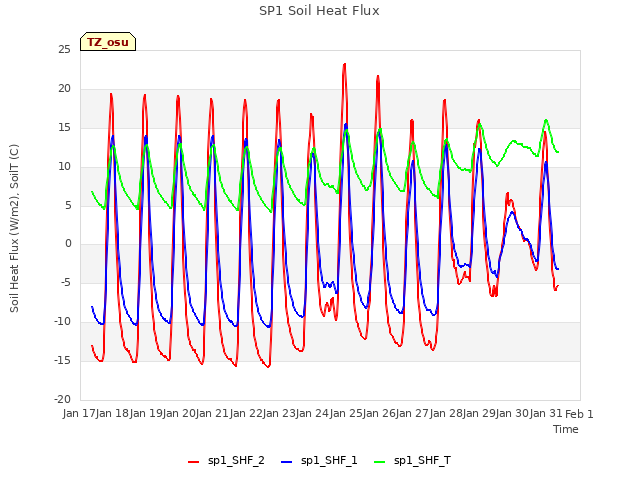Click the y-axis value 0

coord(68,244)
